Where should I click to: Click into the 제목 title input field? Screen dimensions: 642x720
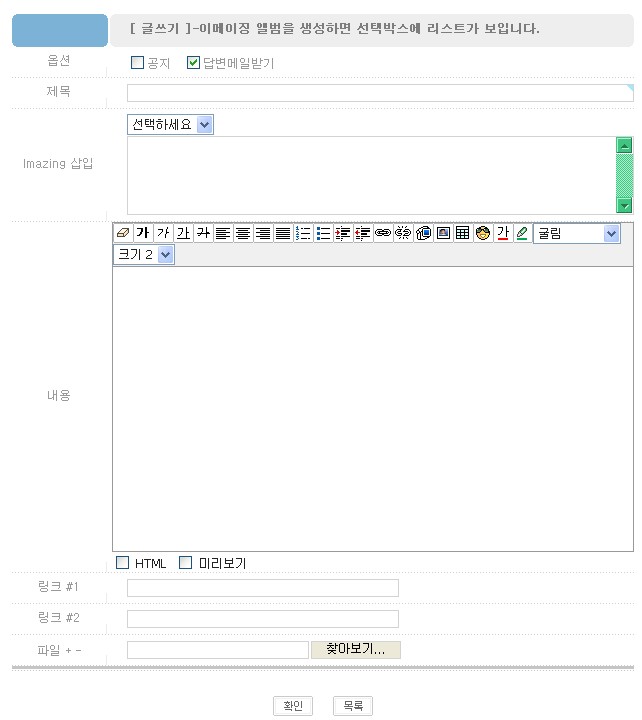[380, 93]
